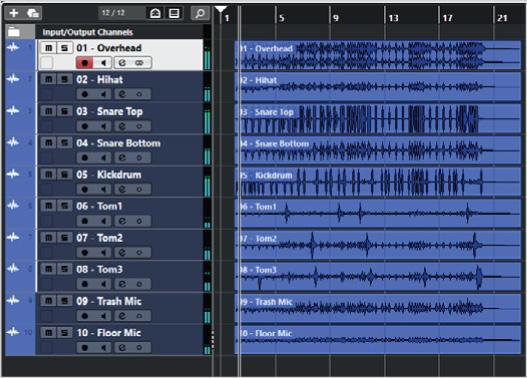Open channel settings for 09 - Trash Mic
Image resolution: width=527 pixels, height=378 pixels.
[122, 316]
